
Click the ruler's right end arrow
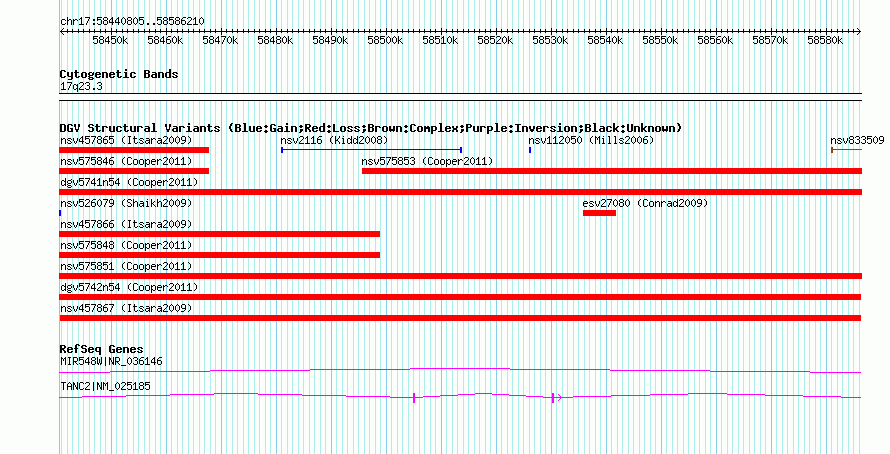859,32
